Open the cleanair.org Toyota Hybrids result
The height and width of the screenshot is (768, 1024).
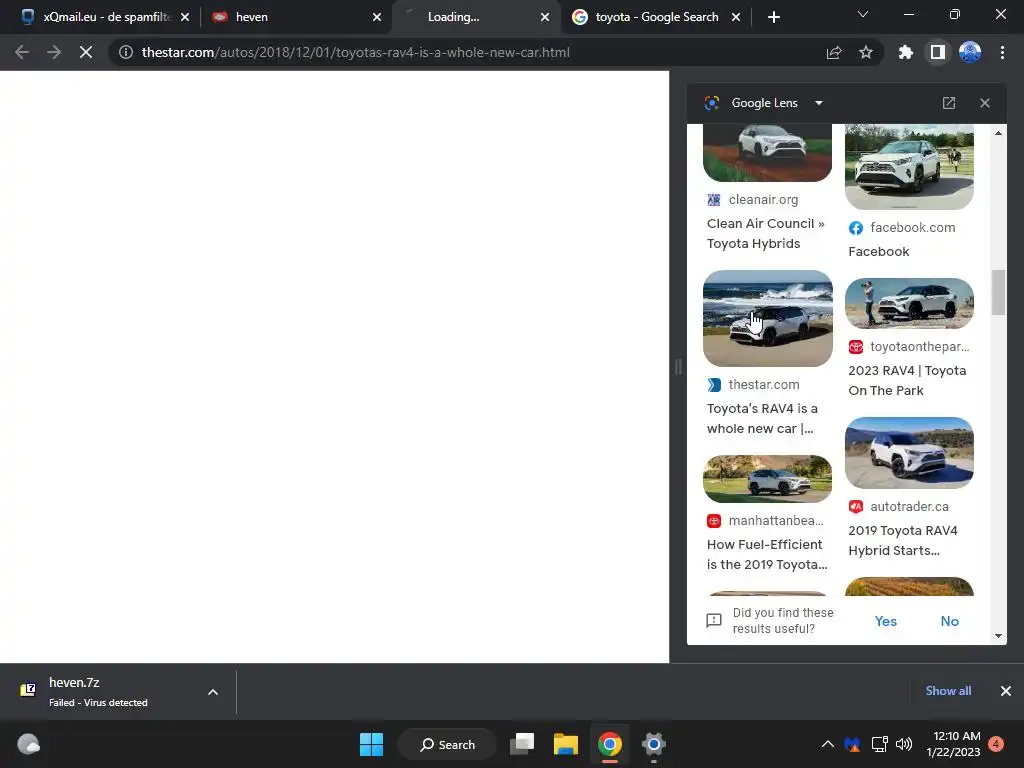tap(765, 233)
